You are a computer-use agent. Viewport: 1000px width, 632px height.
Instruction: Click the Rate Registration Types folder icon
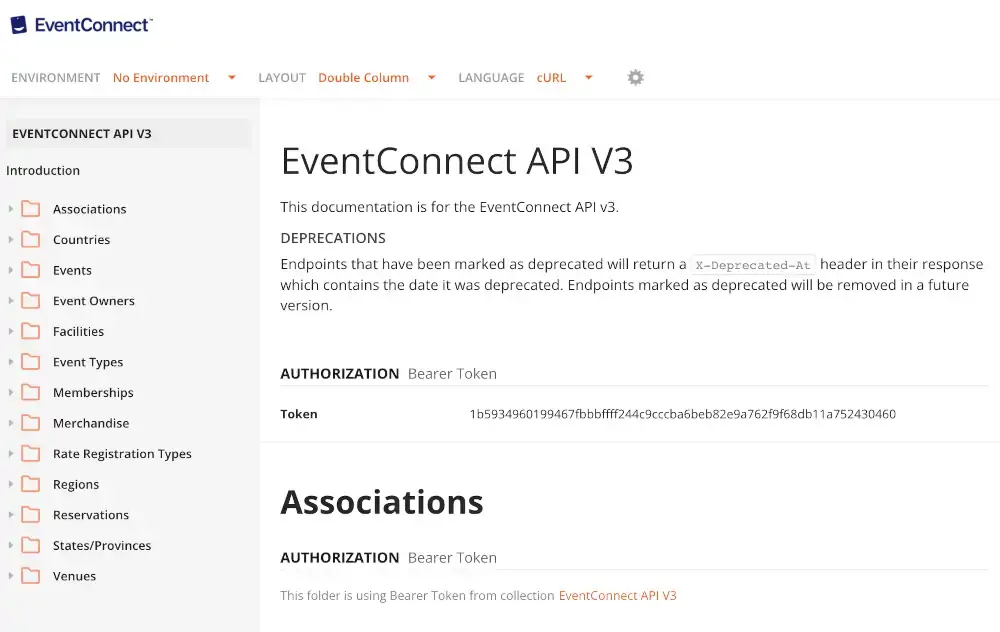31,454
